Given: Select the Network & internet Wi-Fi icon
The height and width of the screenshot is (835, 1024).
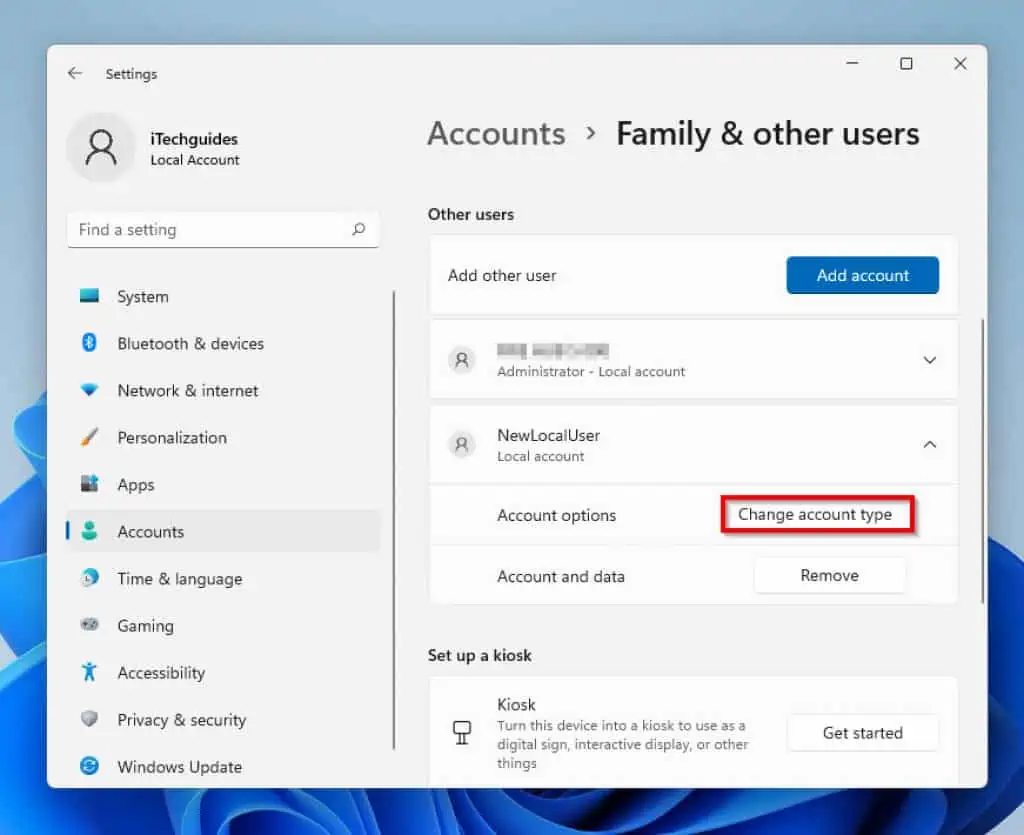Looking at the screenshot, I should [90, 390].
